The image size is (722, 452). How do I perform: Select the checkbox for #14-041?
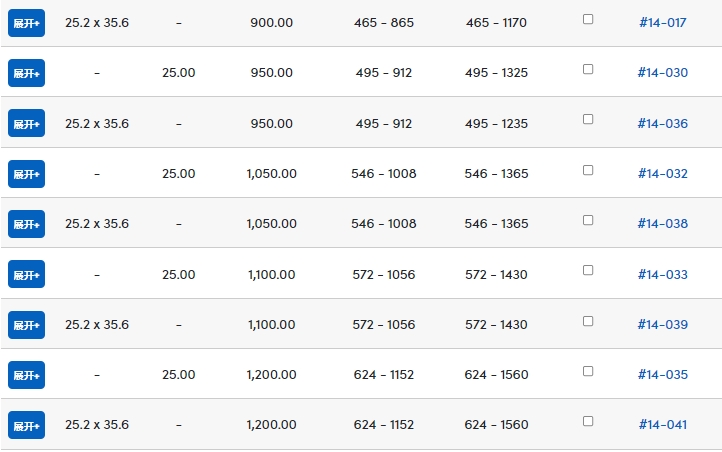pyautogui.click(x=588, y=421)
